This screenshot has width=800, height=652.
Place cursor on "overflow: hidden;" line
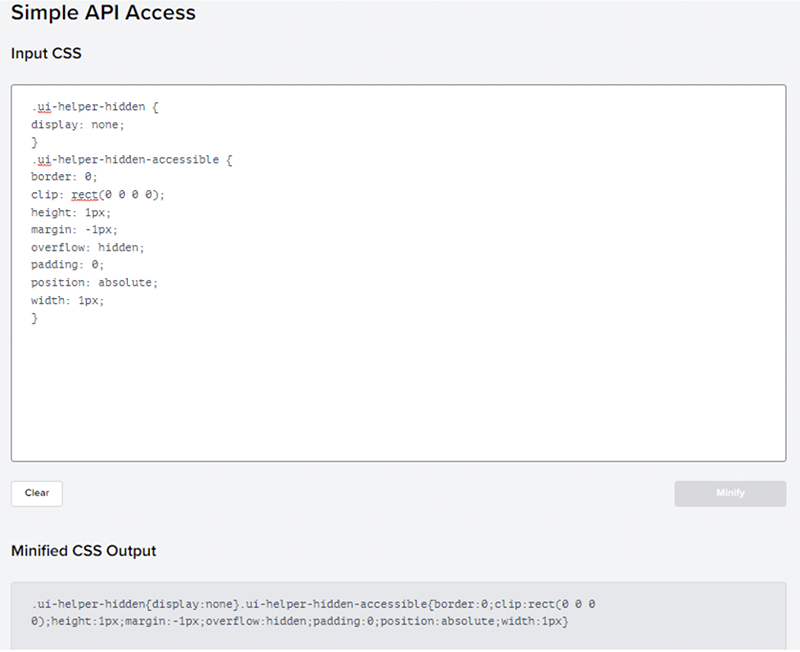[x=88, y=247]
